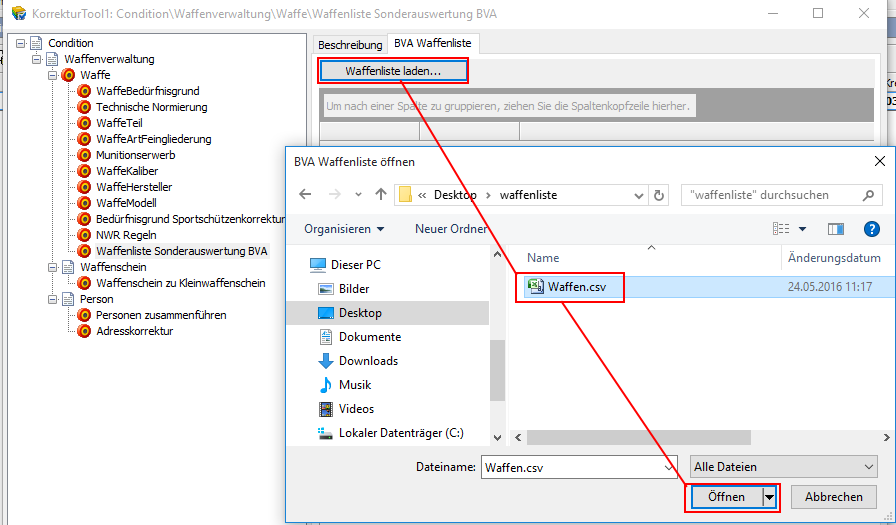Click the Waffenliste laden button

pyautogui.click(x=392, y=71)
